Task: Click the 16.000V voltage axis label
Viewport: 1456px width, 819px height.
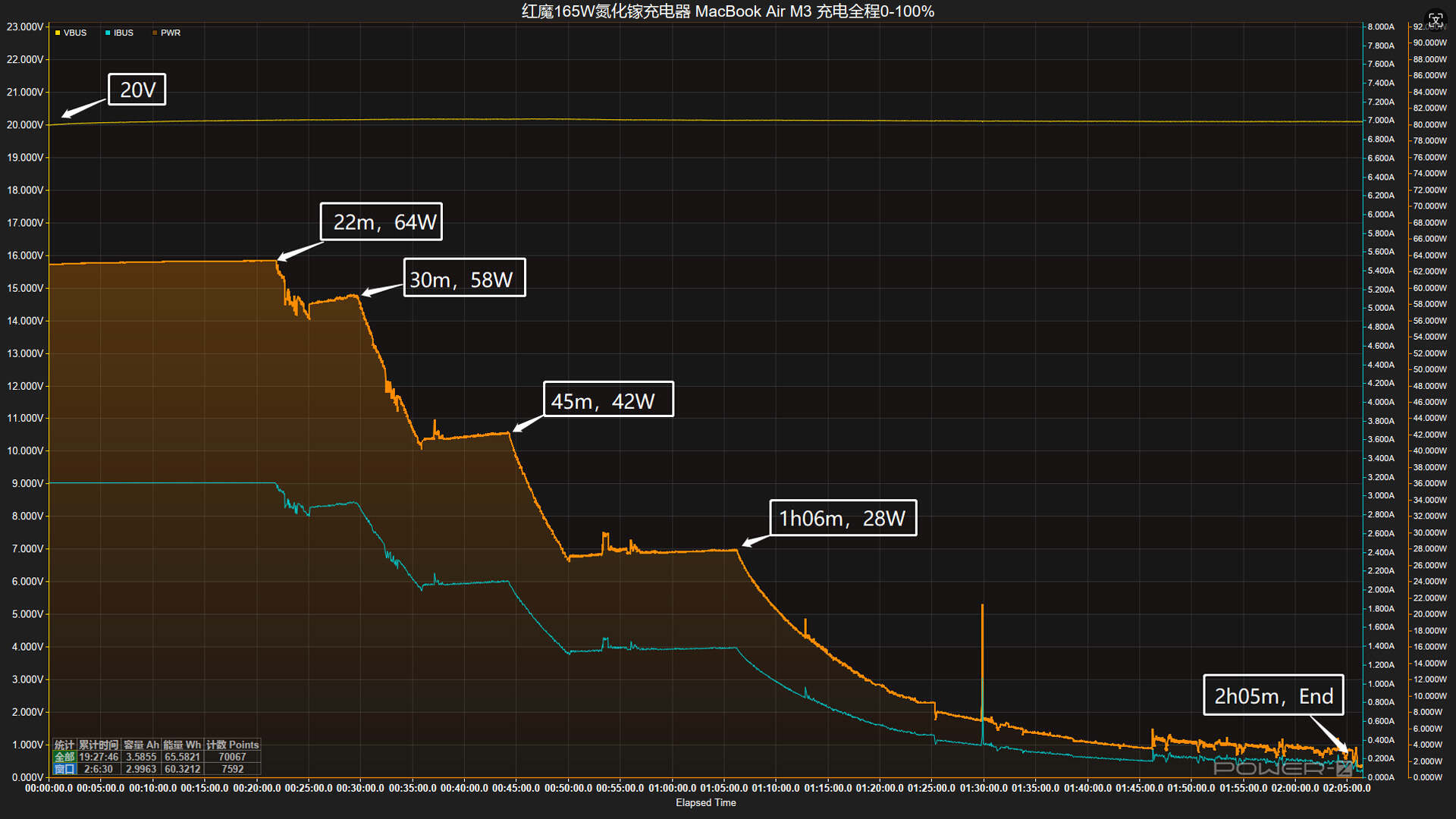Action: point(25,255)
